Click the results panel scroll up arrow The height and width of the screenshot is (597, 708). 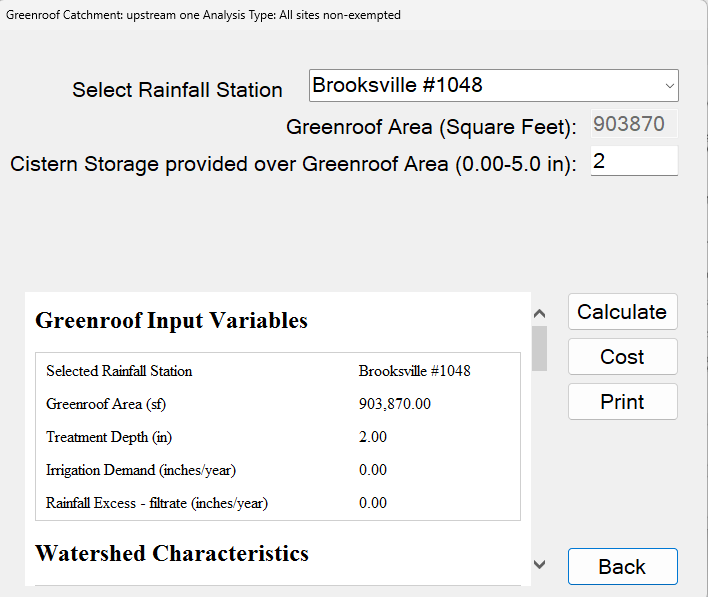click(540, 313)
